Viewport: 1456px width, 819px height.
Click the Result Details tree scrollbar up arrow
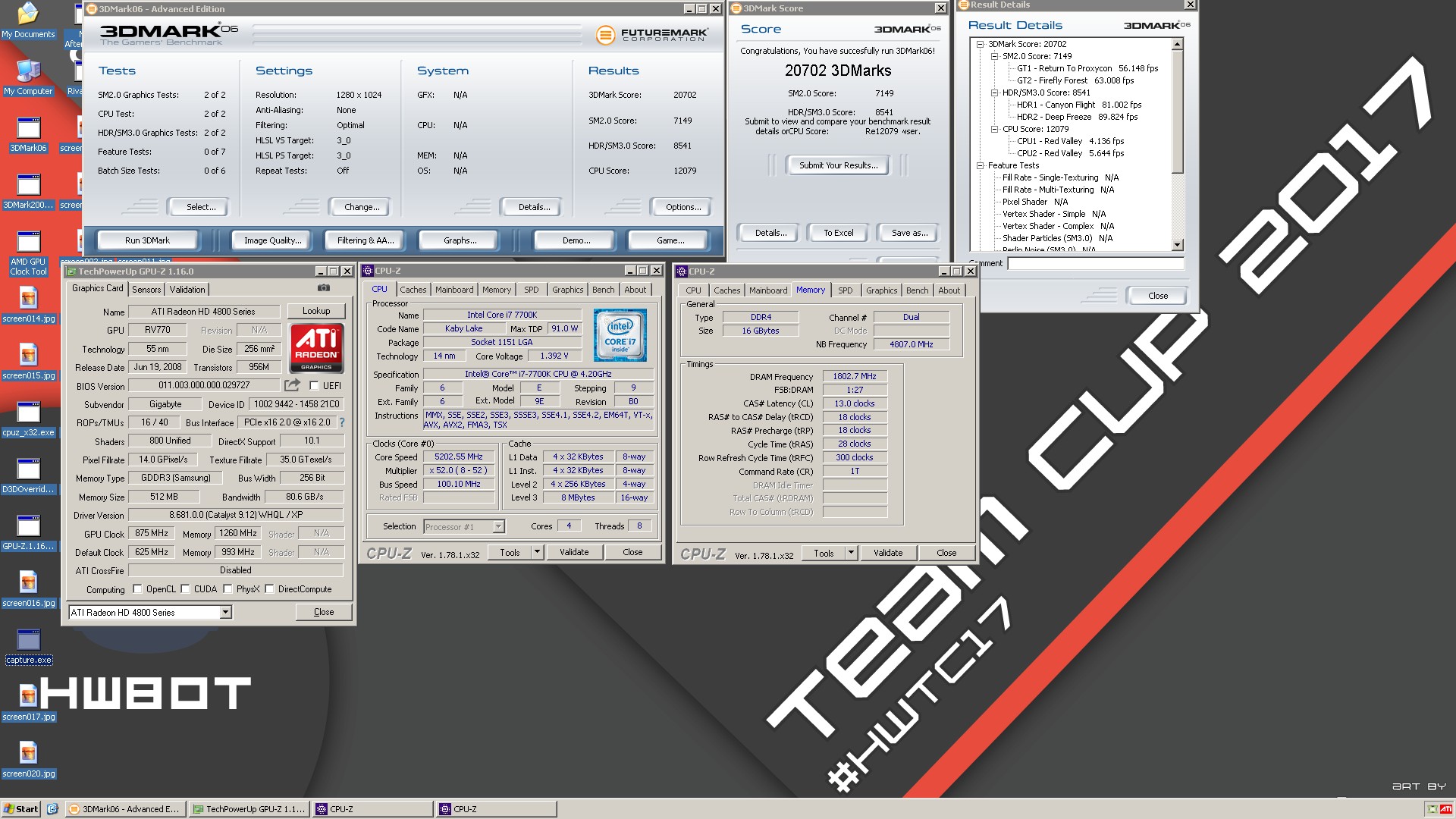click(1178, 45)
